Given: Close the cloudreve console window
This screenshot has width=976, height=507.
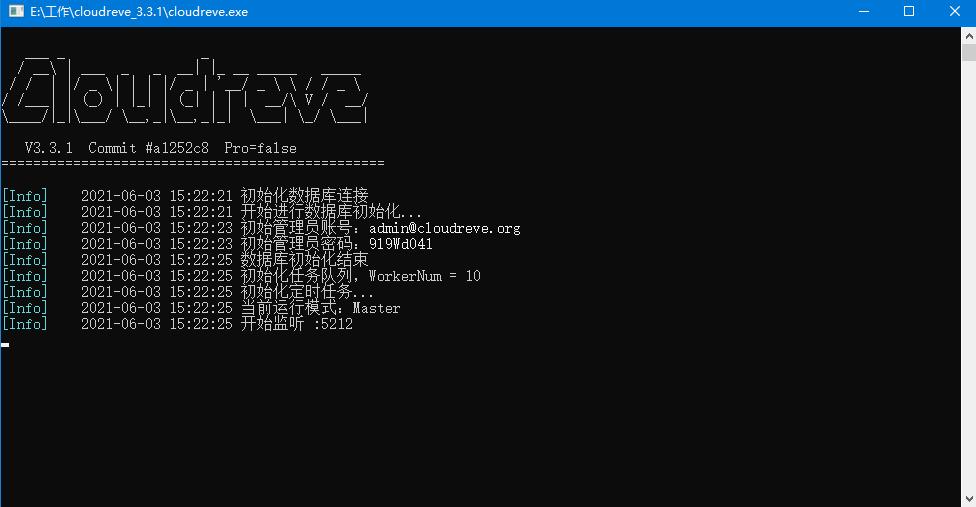Looking at the screenshot, I should 954,12.
